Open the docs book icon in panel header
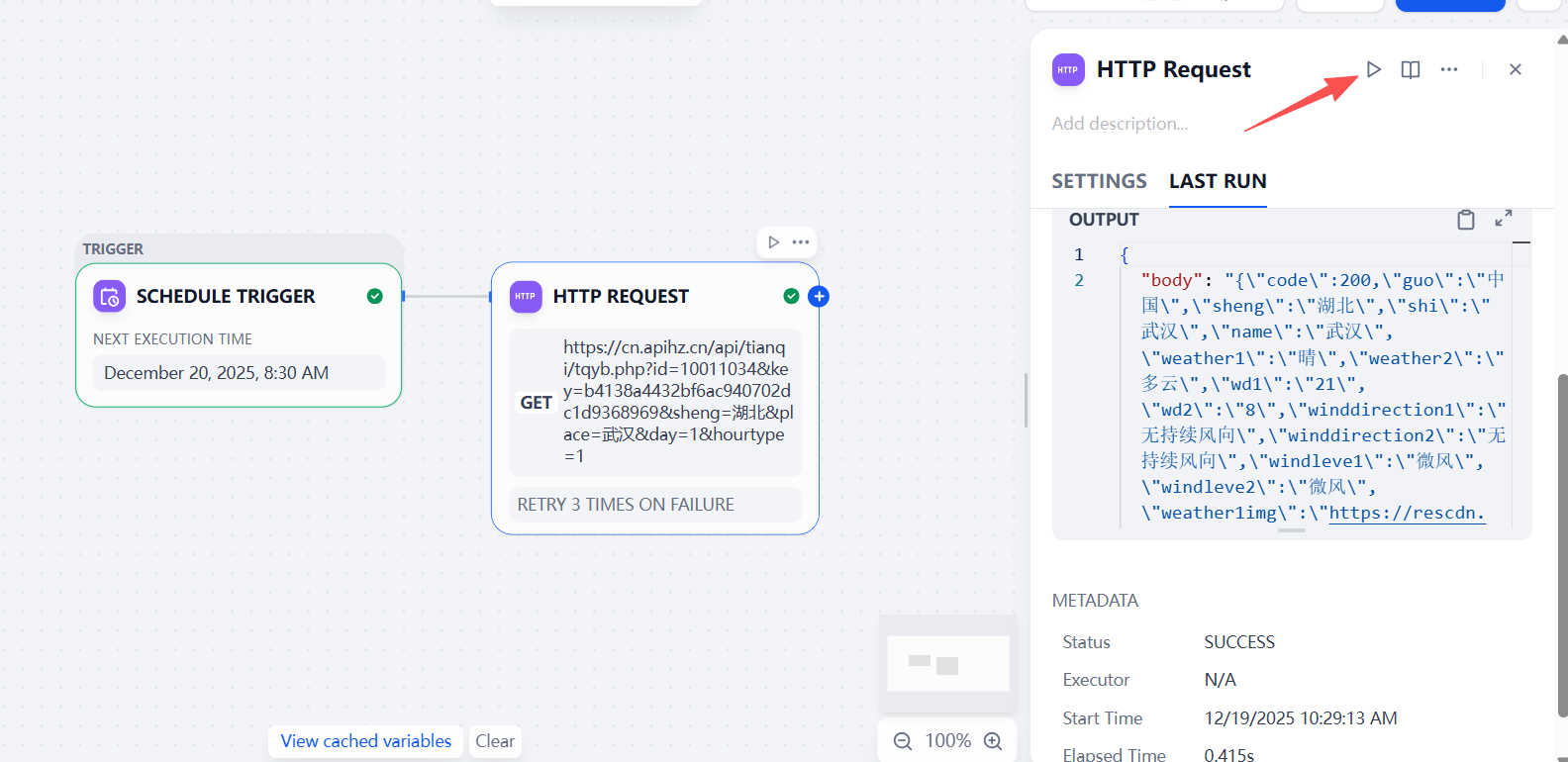Screen dimensions: 1568x762 click(x=1411, y=69)
